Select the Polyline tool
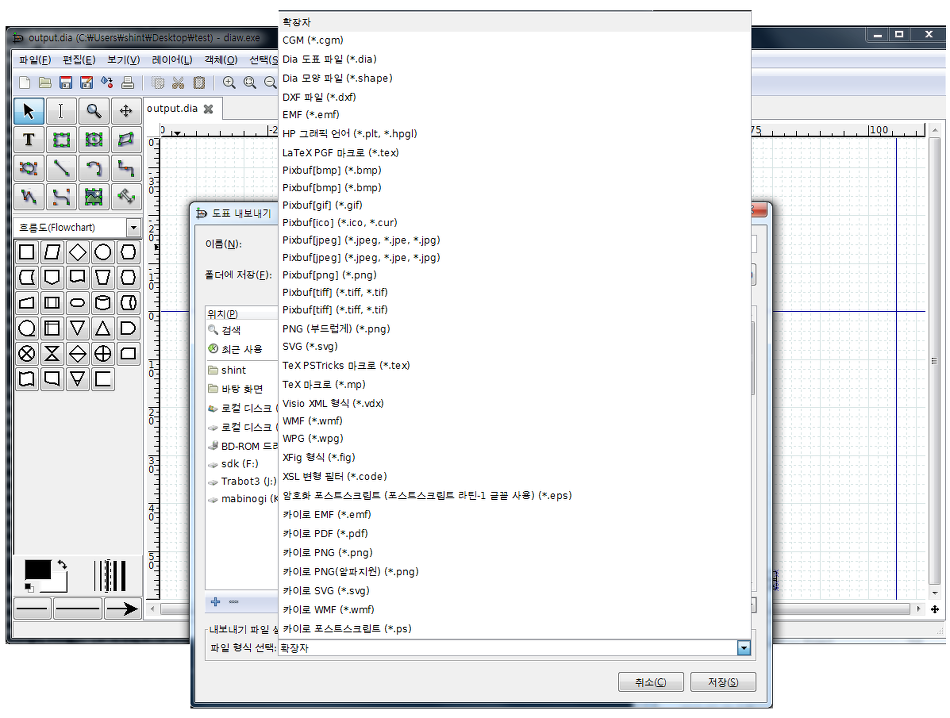The image size is (950, 718). tap(28, 196)
